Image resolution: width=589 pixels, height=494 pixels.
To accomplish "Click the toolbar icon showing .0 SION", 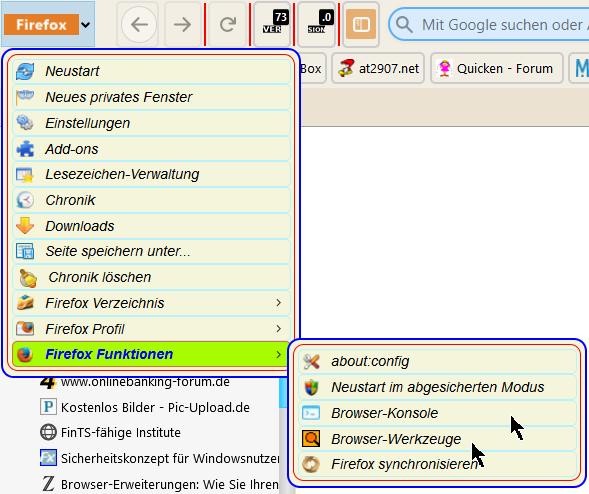I will (x=317, y=23).
